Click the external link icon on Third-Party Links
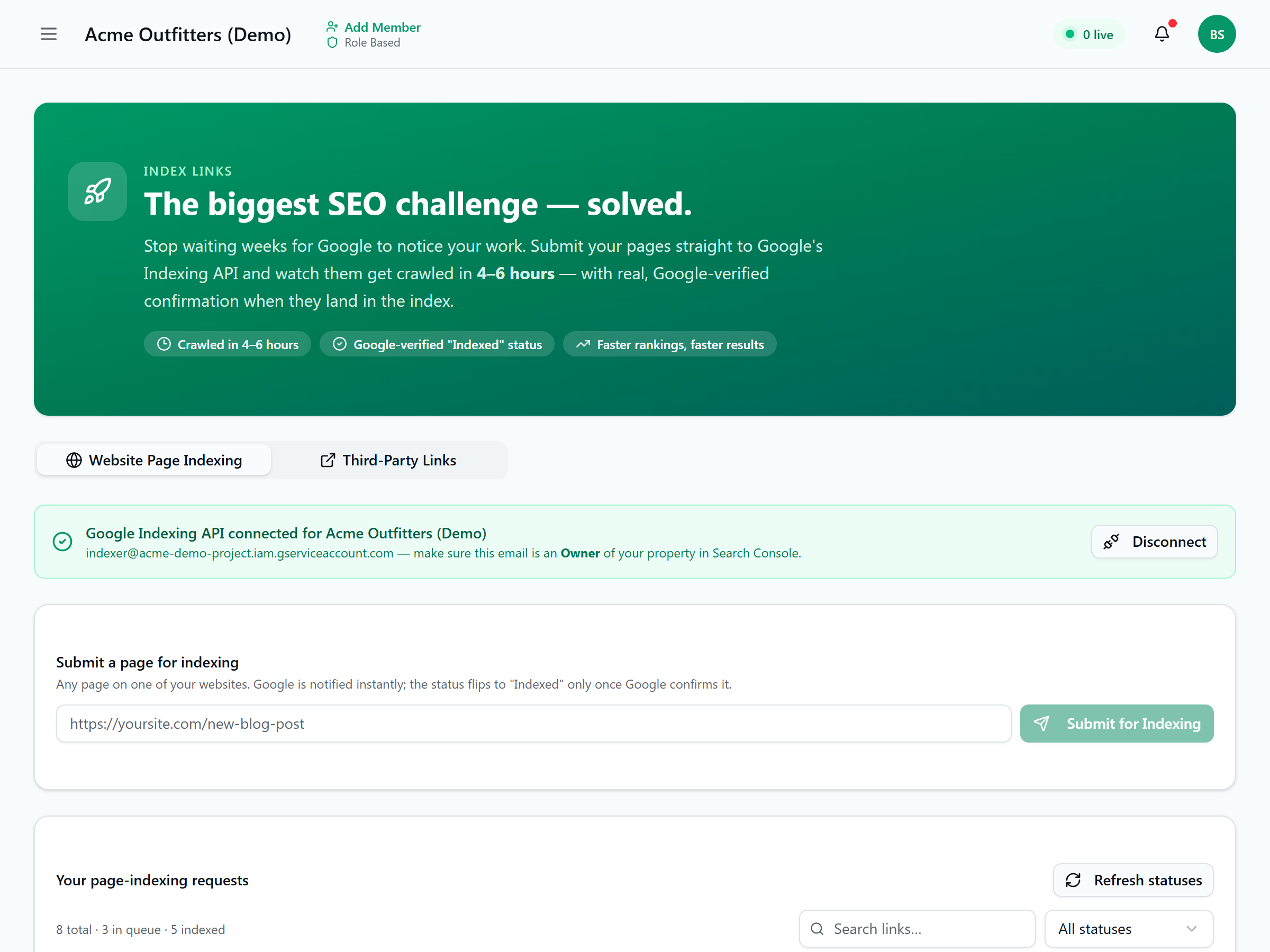This screenshot has width=1270, height=952. coord(327,460)
